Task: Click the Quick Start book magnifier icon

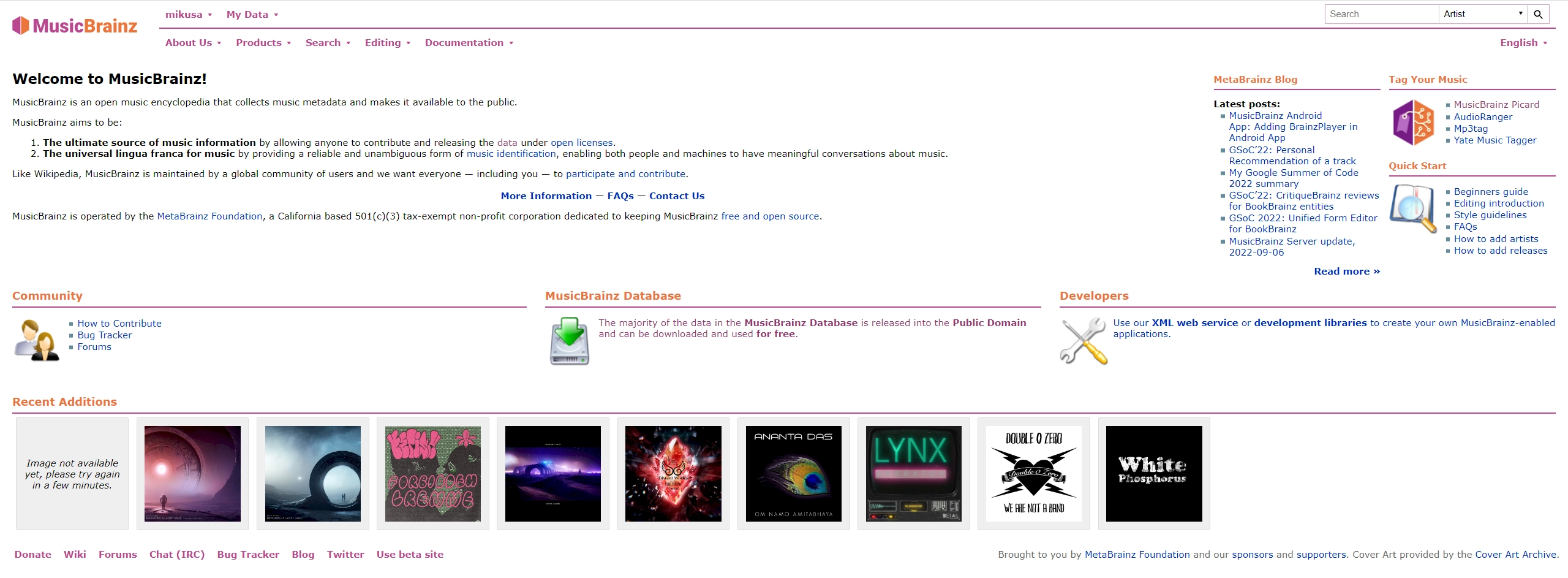Action: pos(1414,208)
